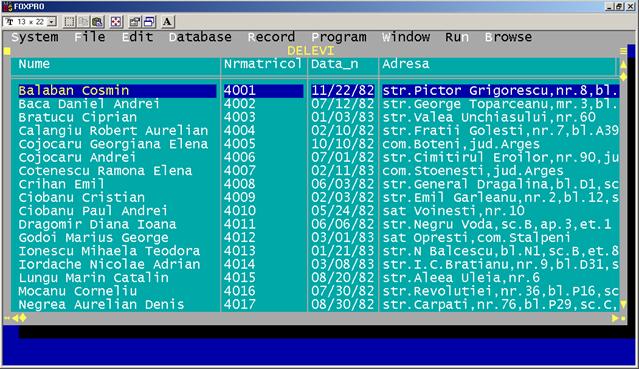Image resolution: width=639 pixels, height=369 pixels.
Task: Click the Mark selection toolbar icon
Action: [70, 22]
